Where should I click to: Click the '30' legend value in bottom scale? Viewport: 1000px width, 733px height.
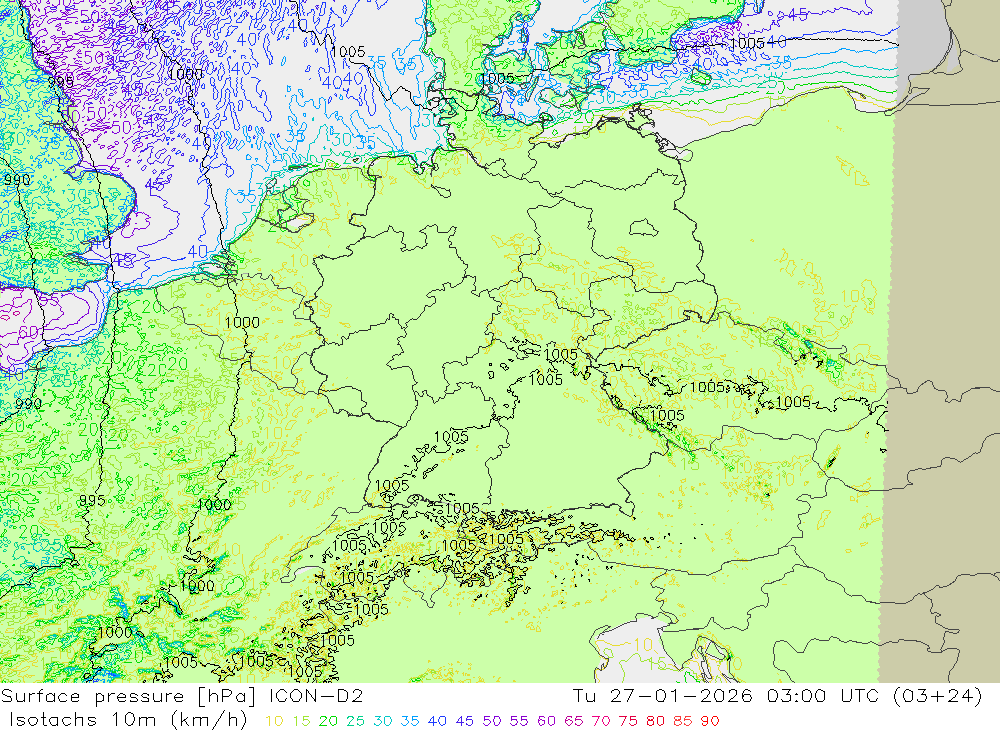(383, 722)
